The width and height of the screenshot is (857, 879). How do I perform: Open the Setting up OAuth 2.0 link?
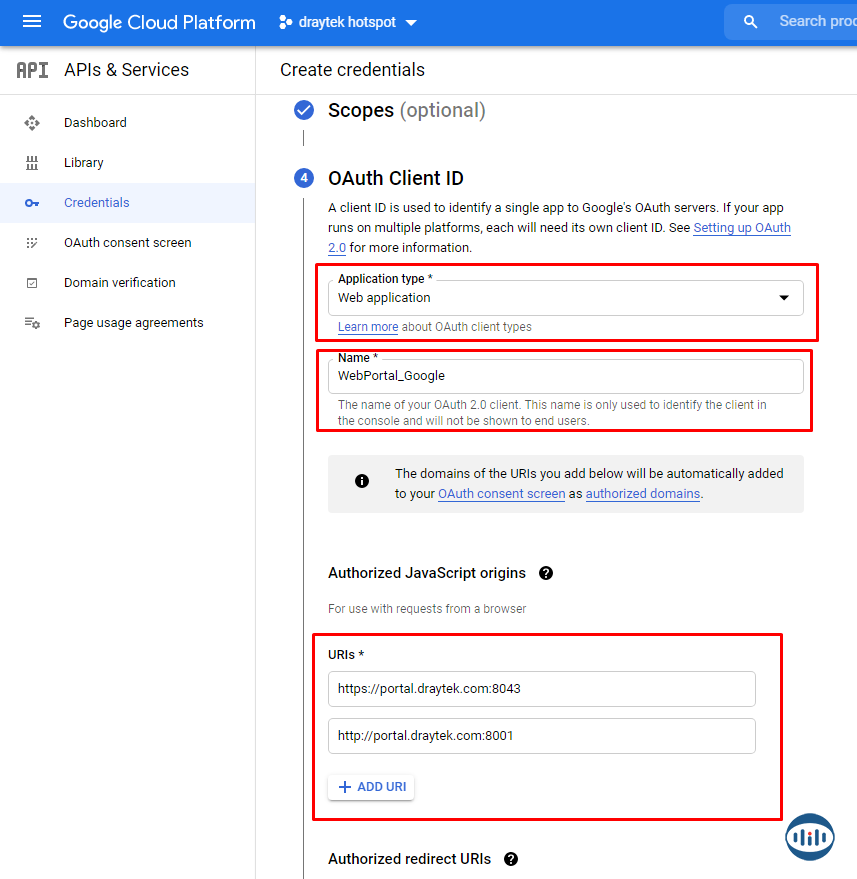click(741, 228)
